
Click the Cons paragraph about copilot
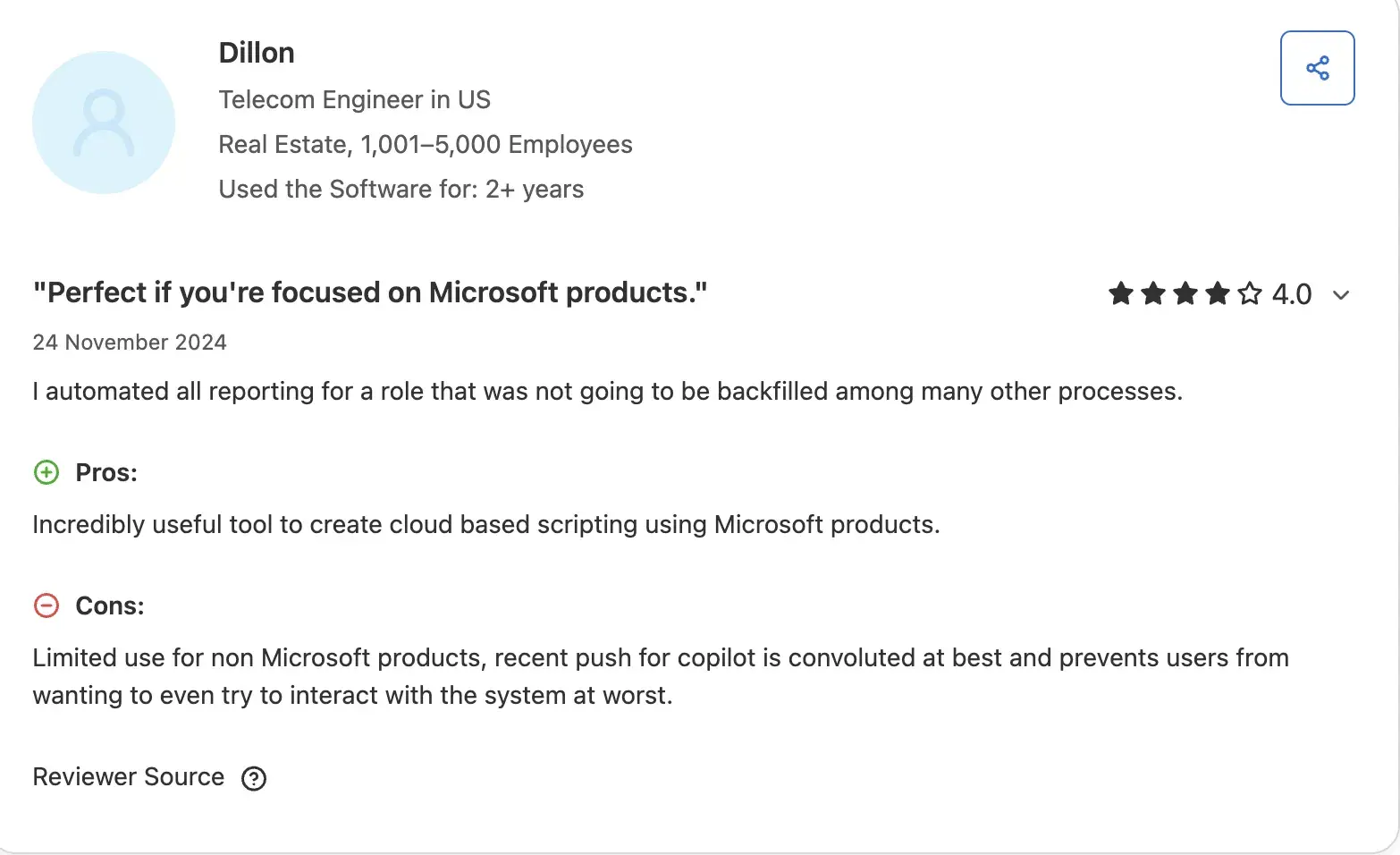[x=660, y=676]
